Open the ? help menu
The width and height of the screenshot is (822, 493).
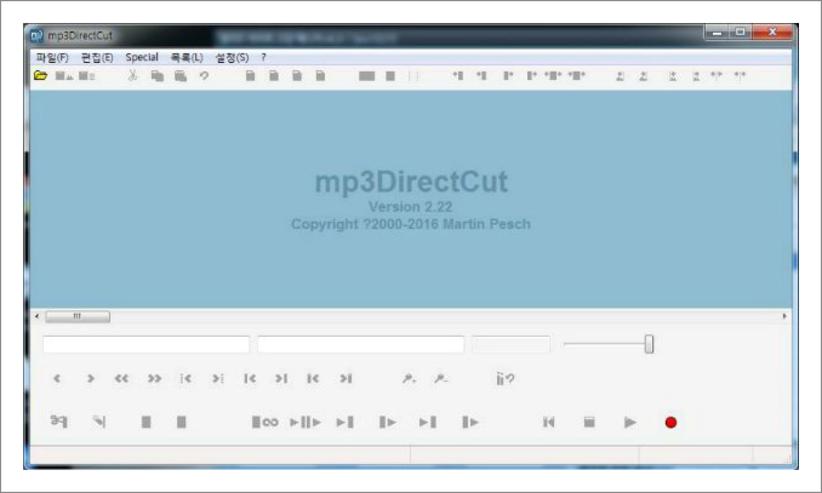[x=264, y=57]
